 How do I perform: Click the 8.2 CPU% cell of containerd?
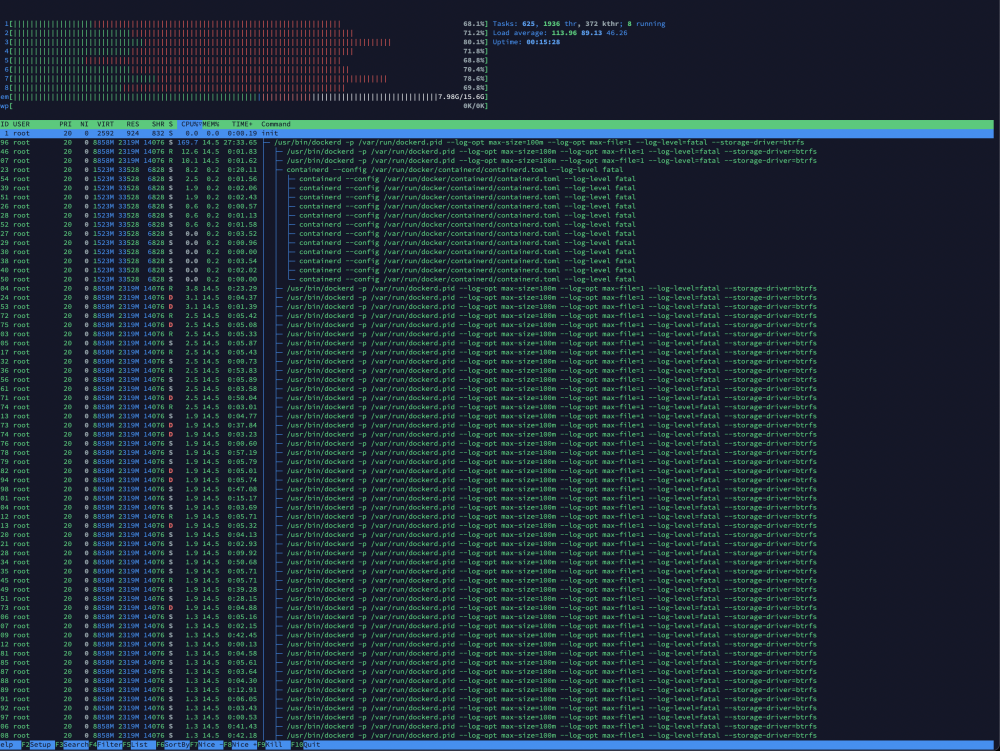click(191, 170)
